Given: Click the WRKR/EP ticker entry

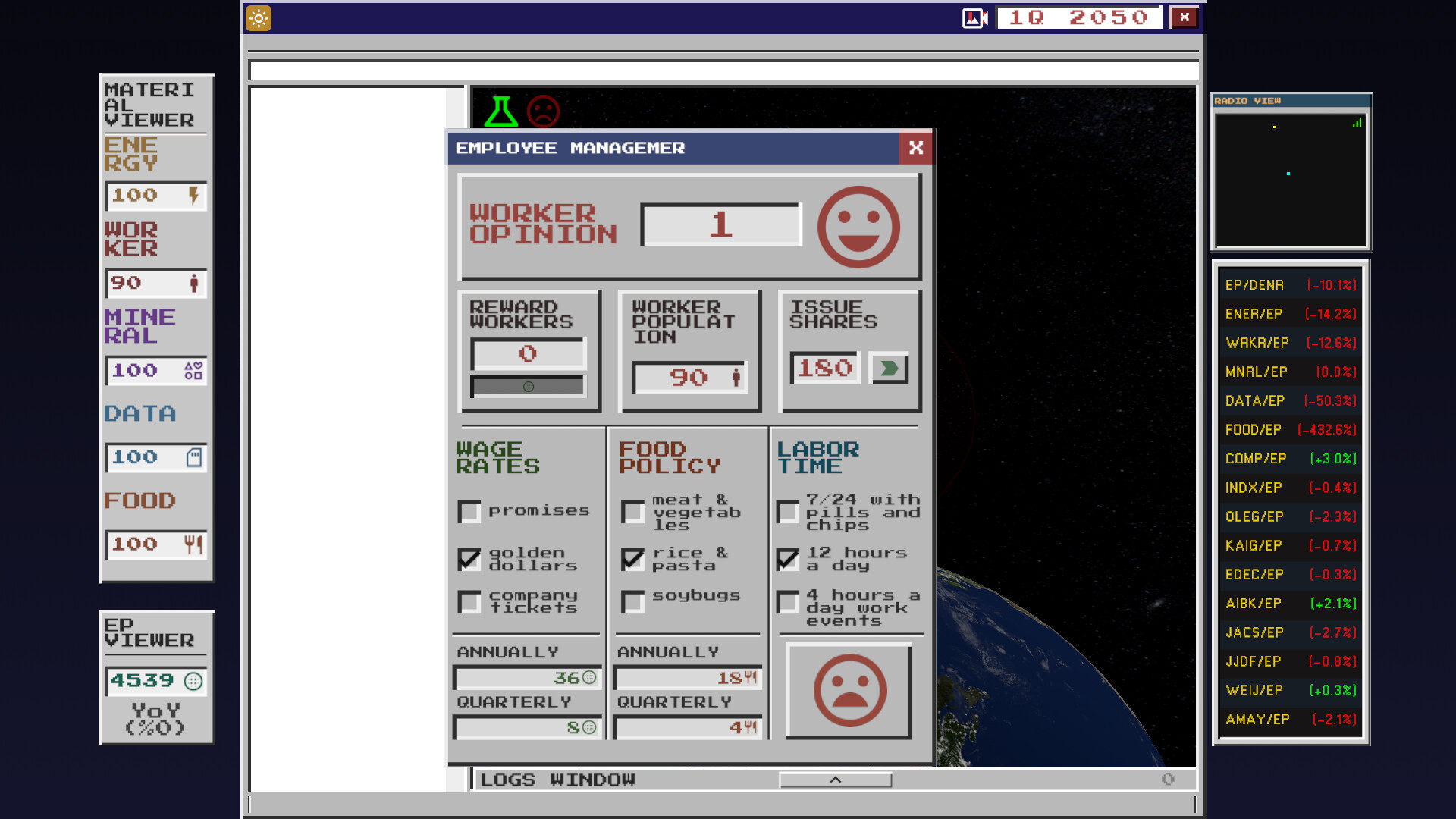Looking at the screenshot, I should click(1289, 343).
